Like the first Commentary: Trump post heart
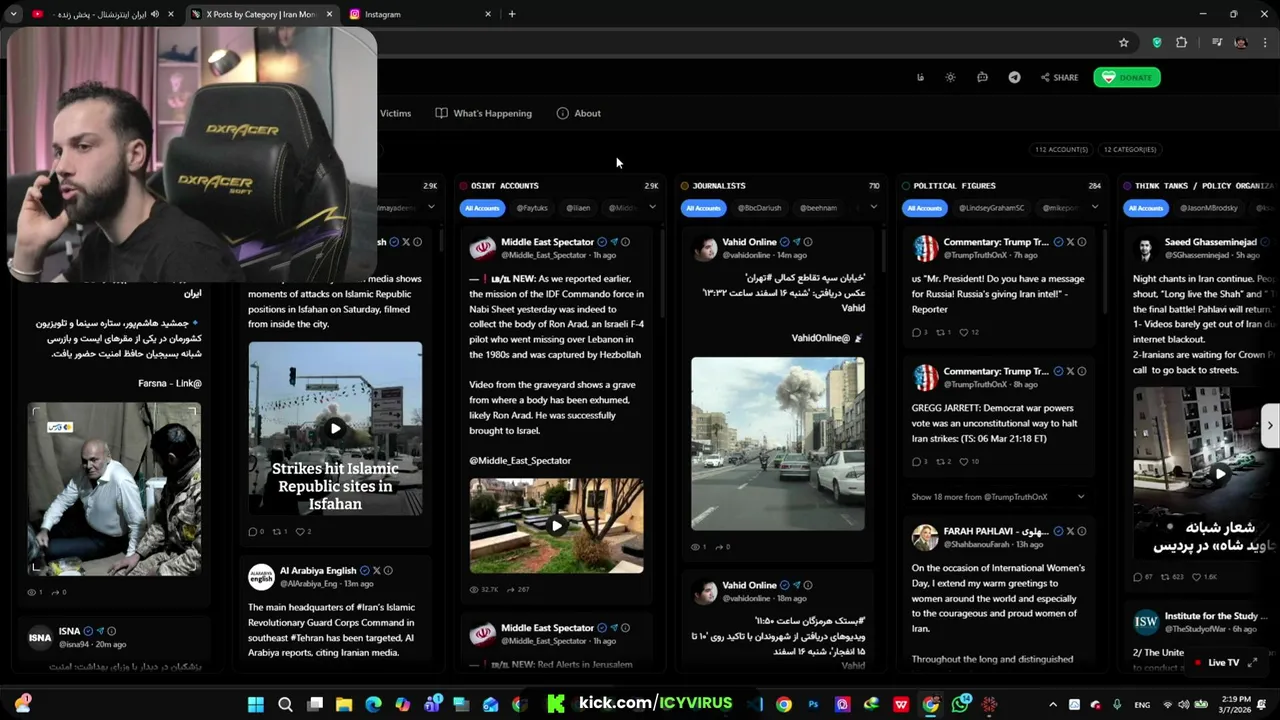Viewport: 1280px width, 720px height. coord(964,333)
